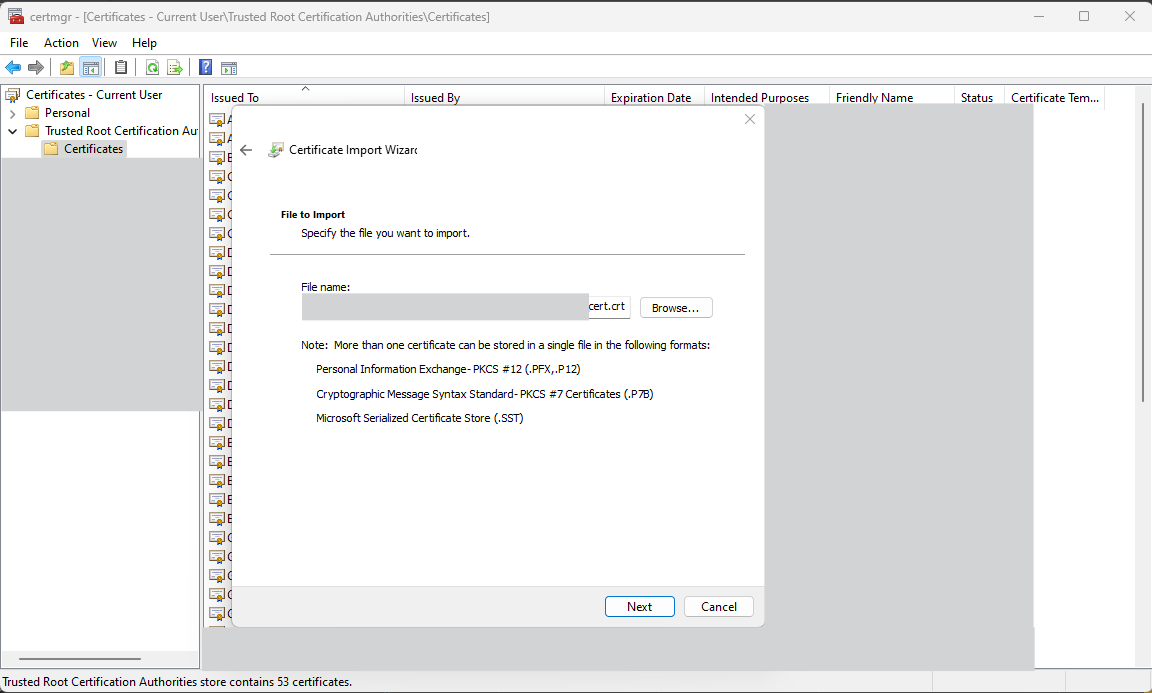Viewport: 1152px width, 693px height.
Task: Cancel the certificate import wizard
Action: [719, 606]
